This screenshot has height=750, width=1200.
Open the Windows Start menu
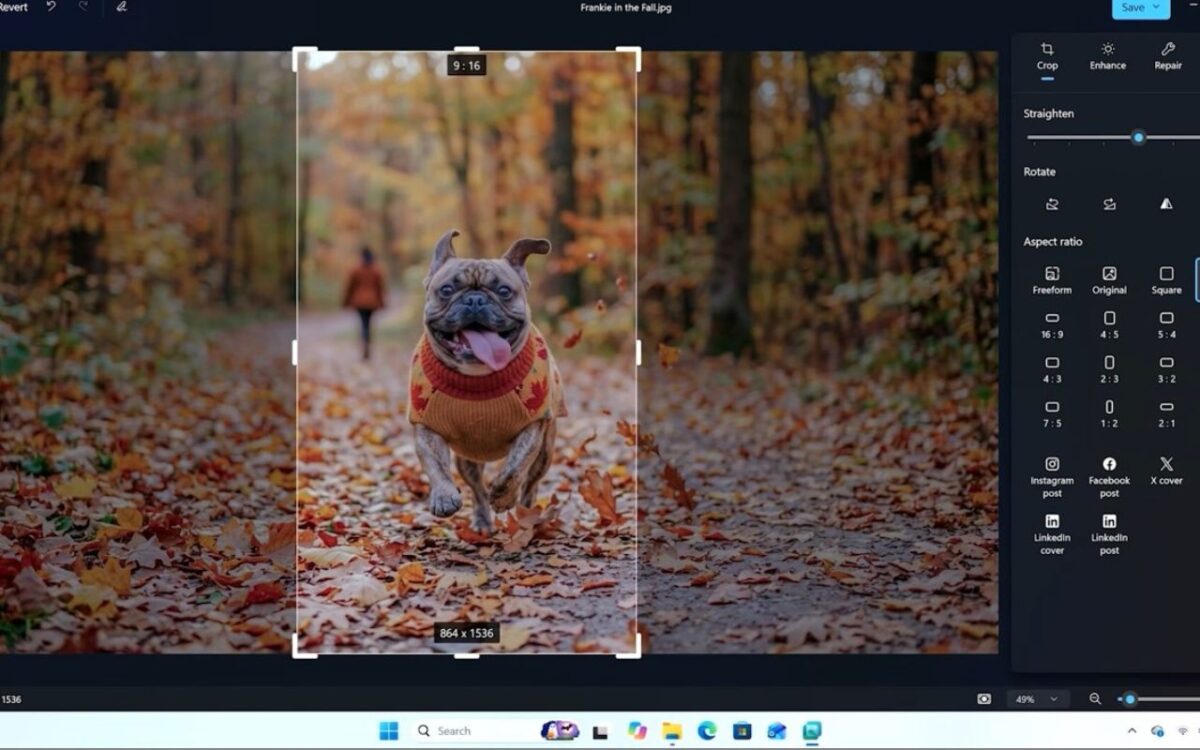pyautogui.click(x=389, y=731)
